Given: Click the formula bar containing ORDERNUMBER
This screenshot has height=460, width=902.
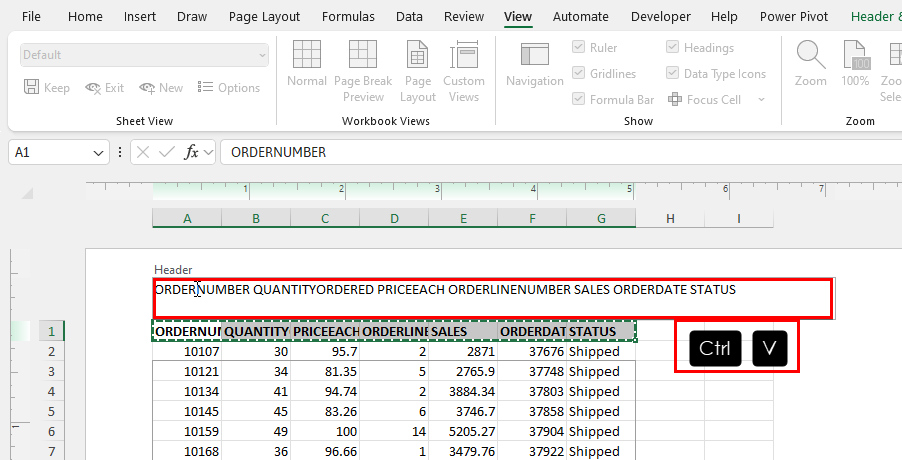Looking at the screenshot, I should [x=561, y=152].
